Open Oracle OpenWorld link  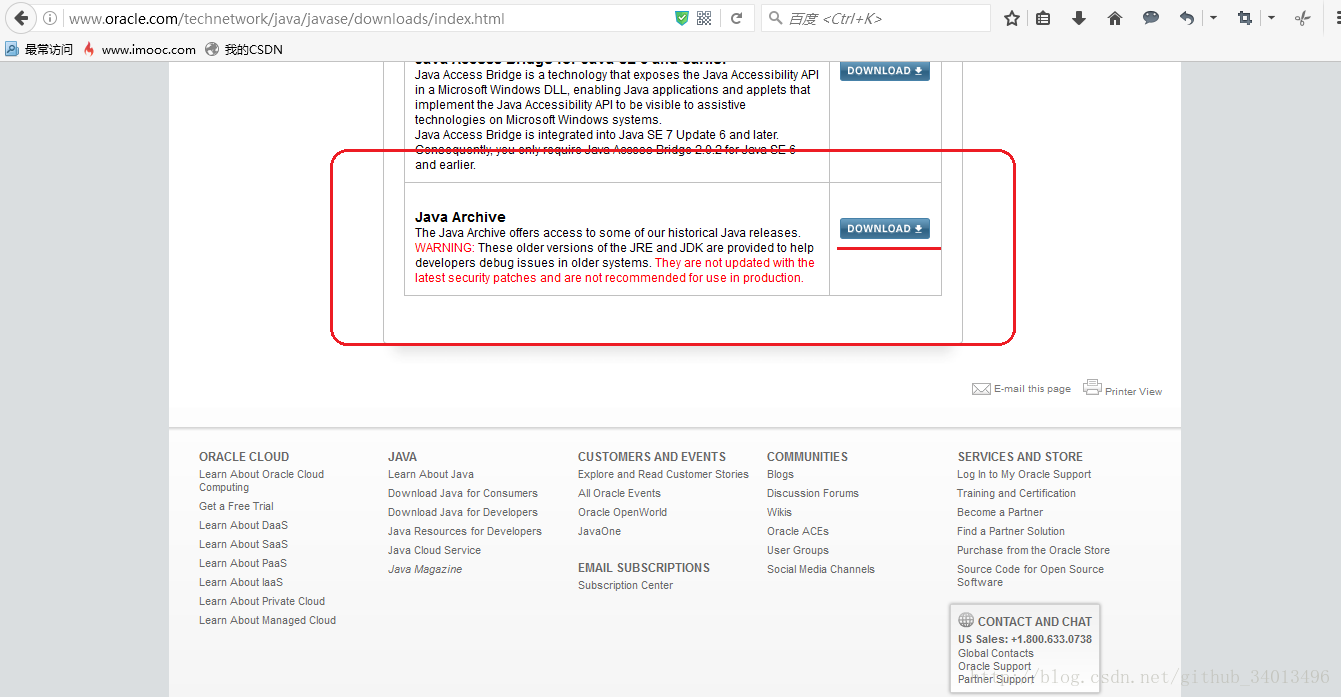[x=622, y=513]
